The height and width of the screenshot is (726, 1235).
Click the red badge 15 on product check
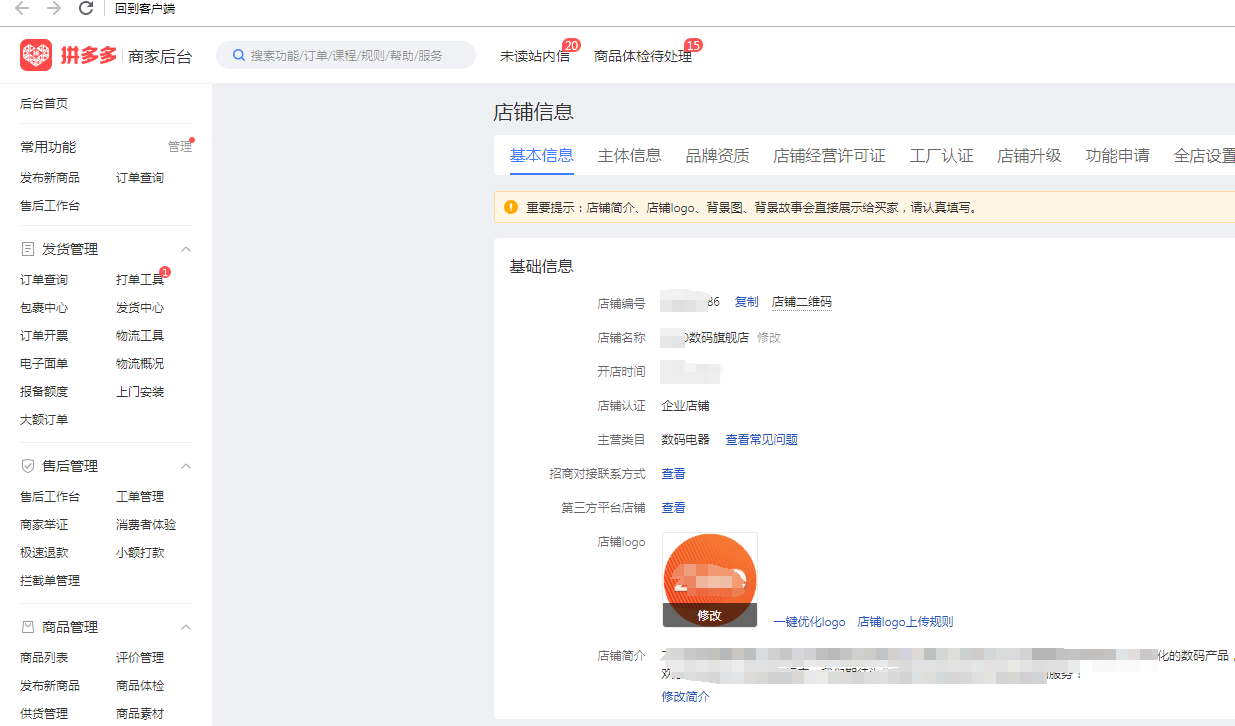point(693,45)
